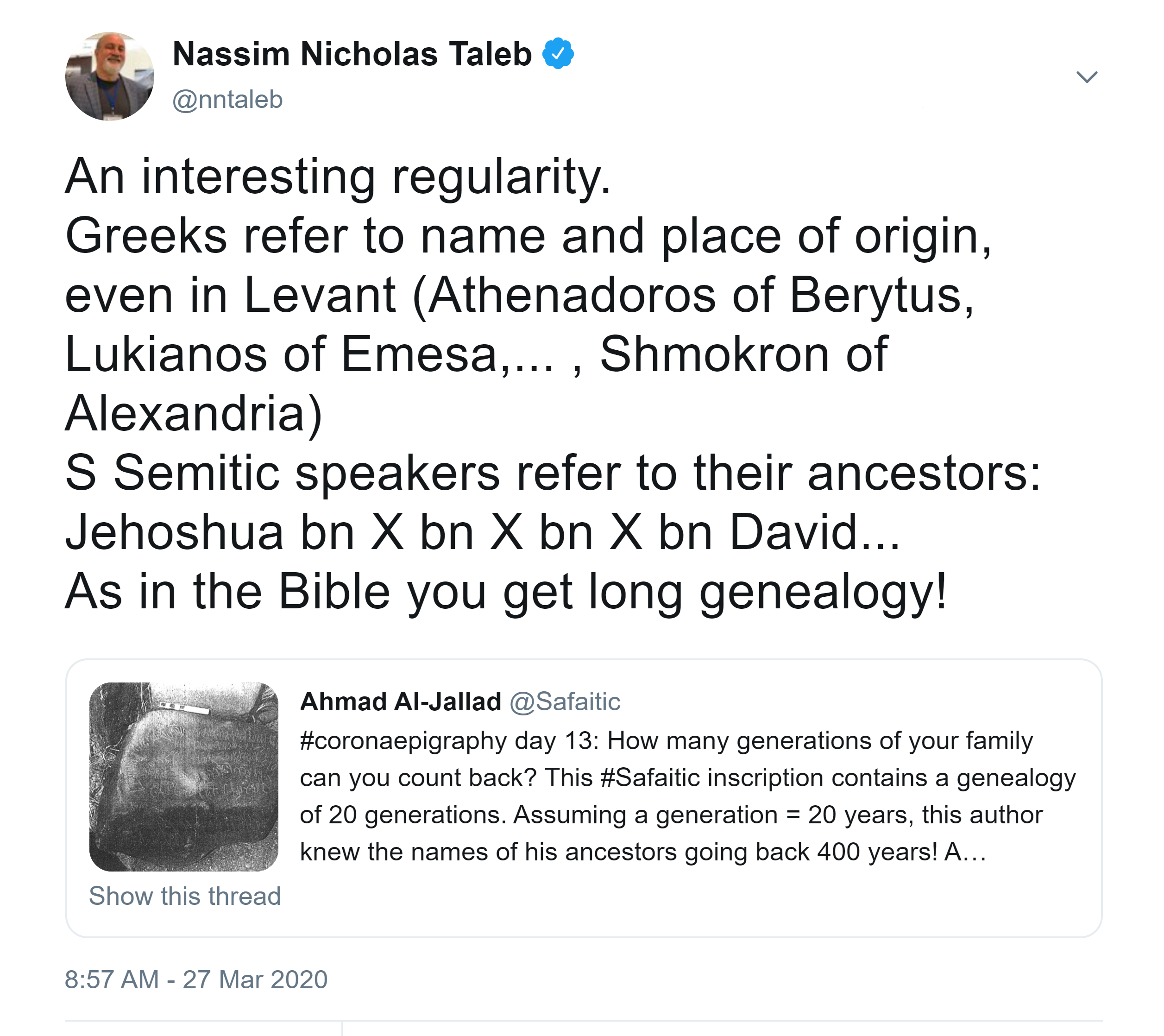Click the blue verified badge

pyautogui.click(x=558, y=54)
